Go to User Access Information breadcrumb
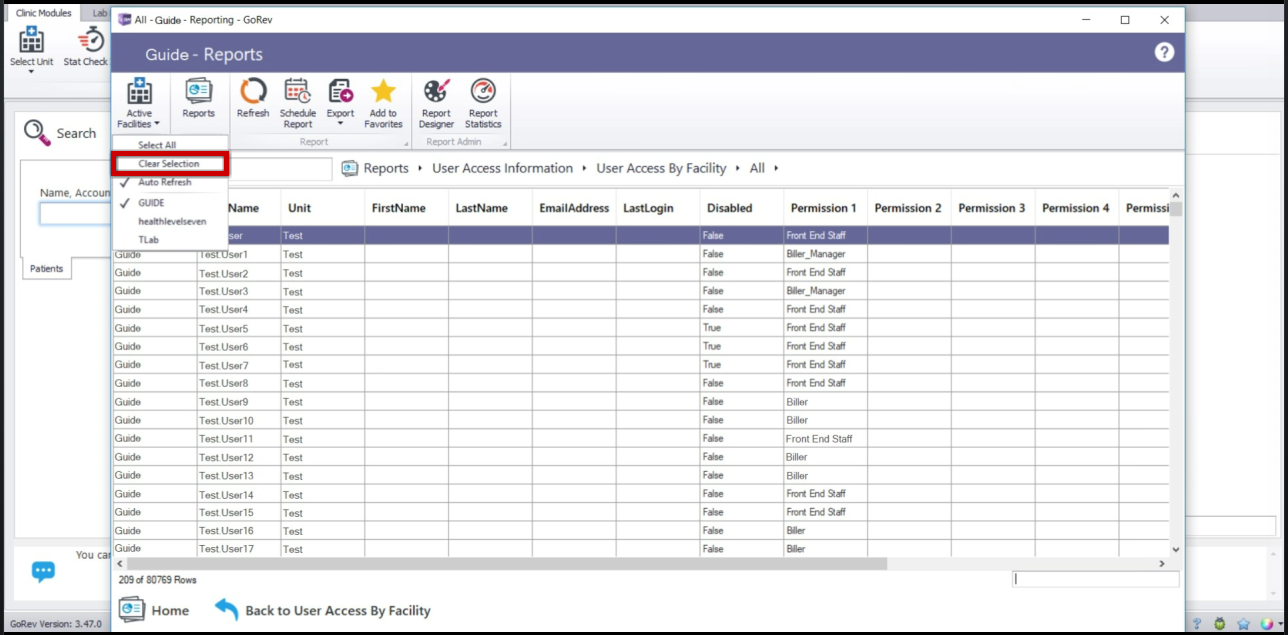 (x=502, y=169)
